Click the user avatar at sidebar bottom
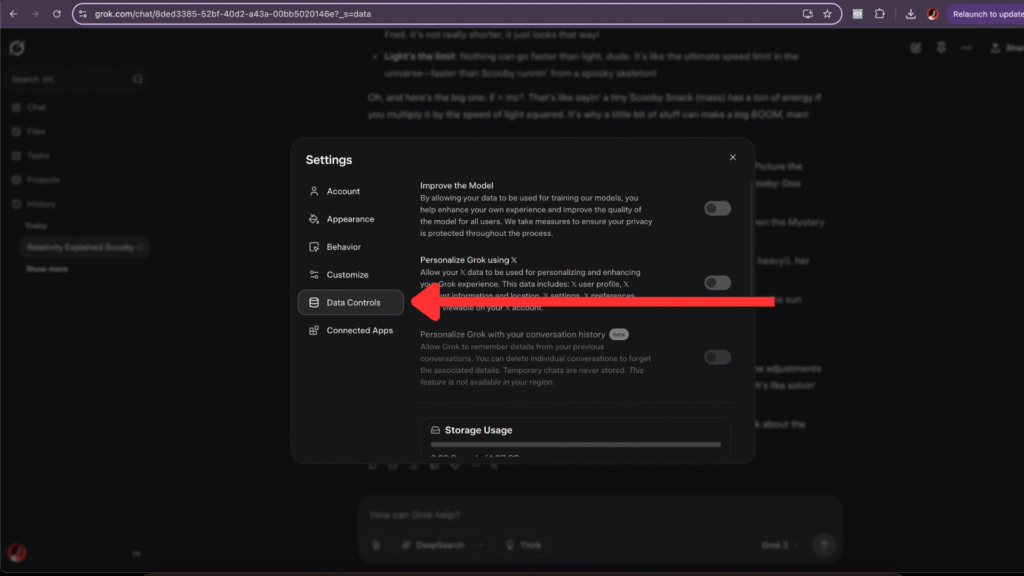 (17, 552)
